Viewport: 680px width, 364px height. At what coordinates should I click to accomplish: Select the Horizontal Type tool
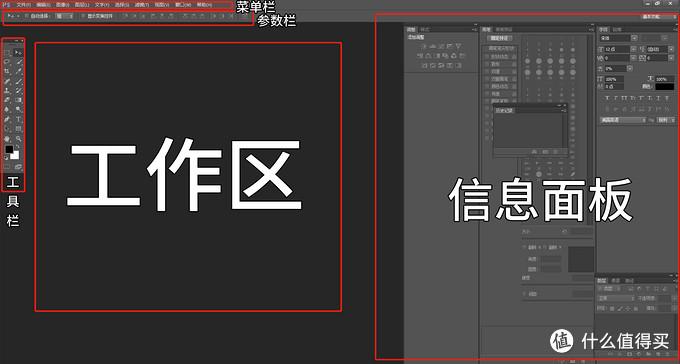(x=19, y=119)
